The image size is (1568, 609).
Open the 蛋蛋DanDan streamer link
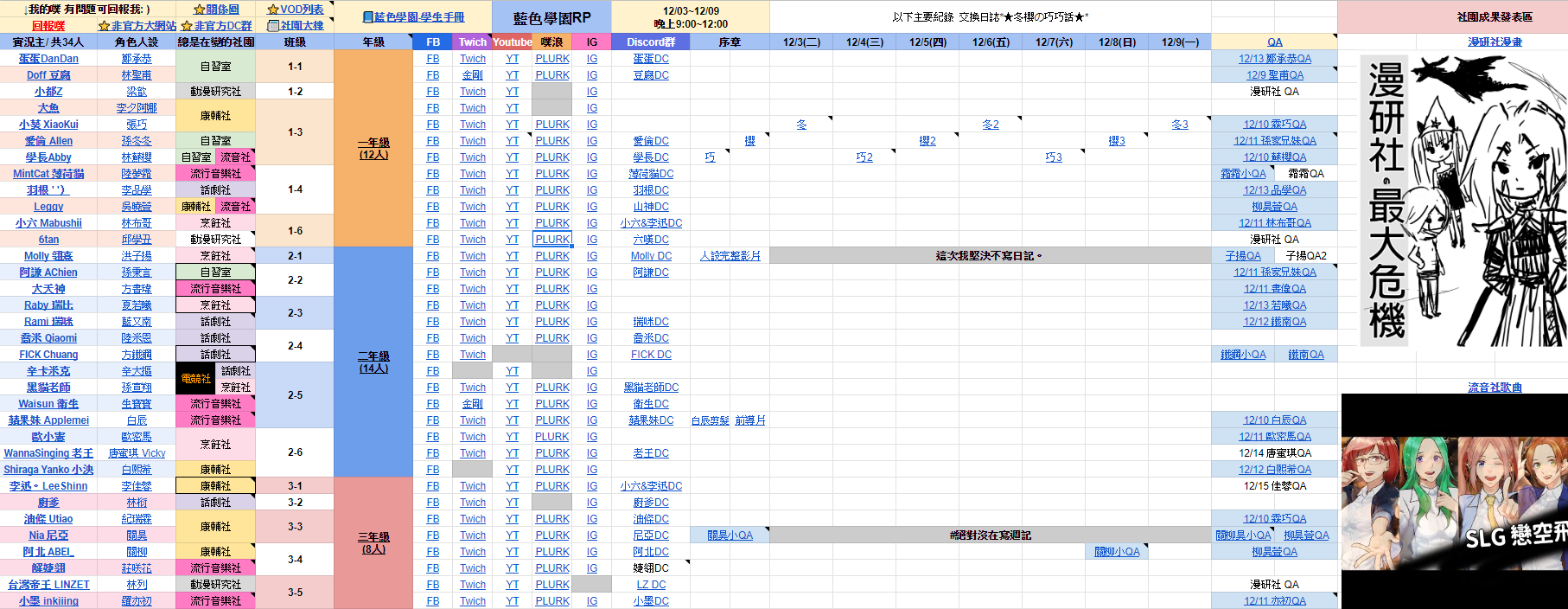tap(48, 59)
